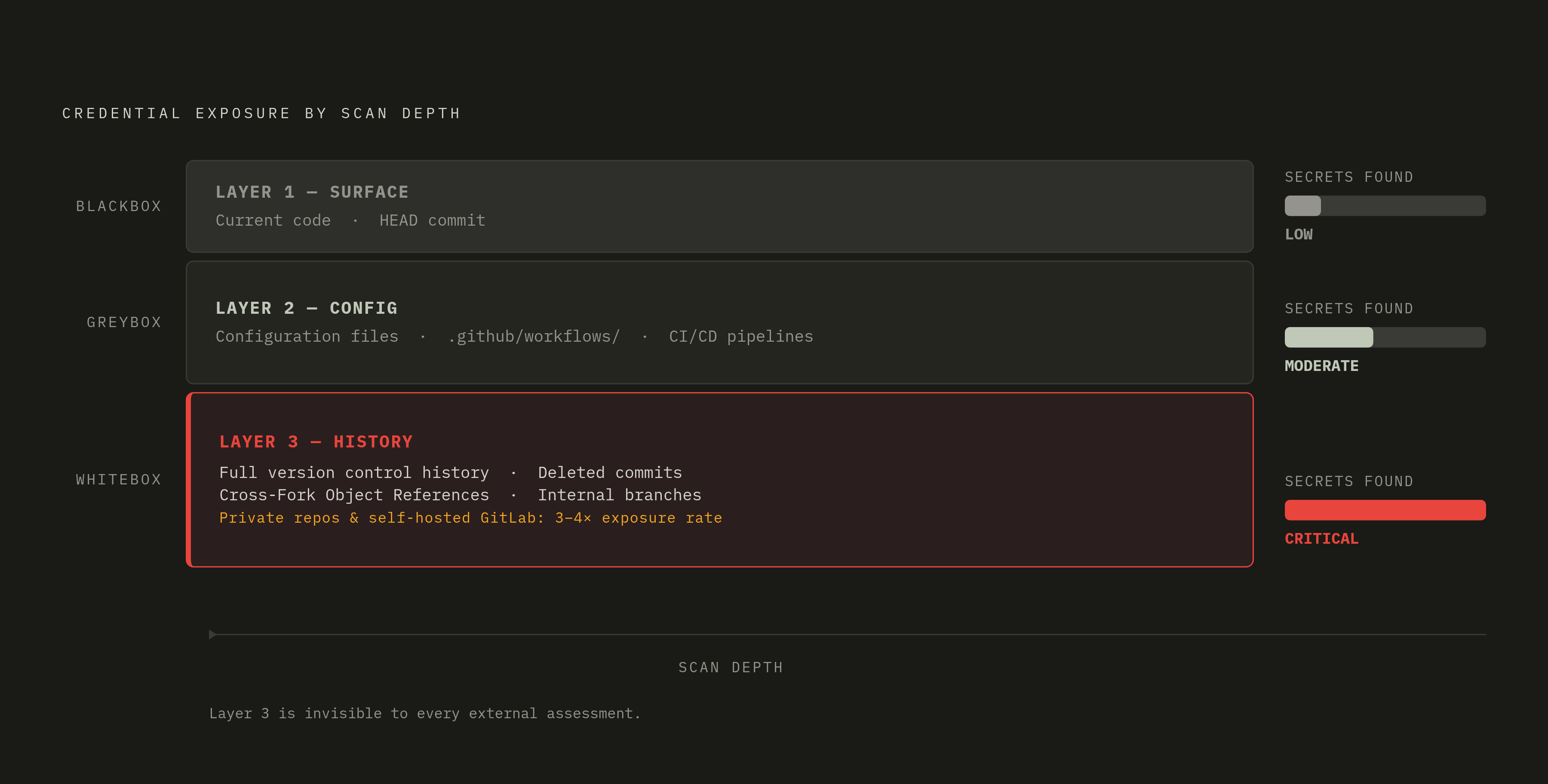The width and height of the screenshot is (1548, 784).
Task: Select the WHITEBOX label
Action: tap(119, 479)
